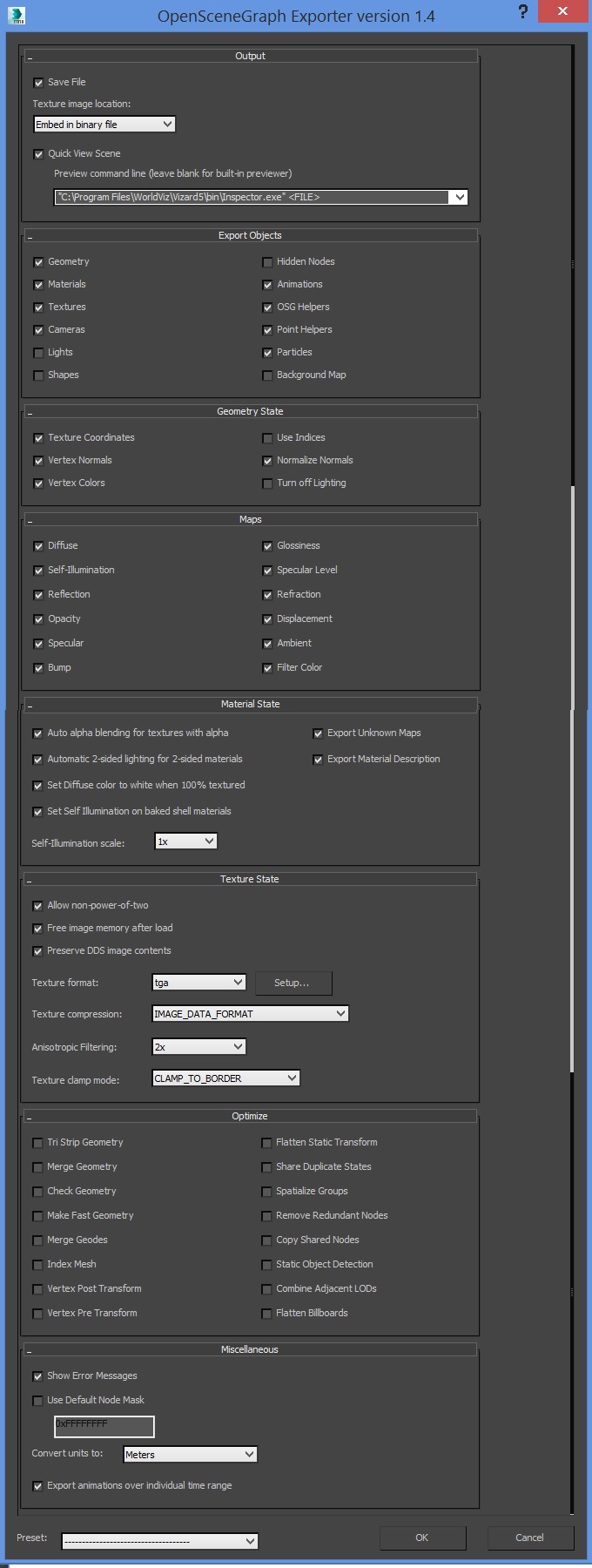Open the Anisotropic Filtering dropdown
Viewport: 592px width, 1568px height.
(x=198, y=1047)
